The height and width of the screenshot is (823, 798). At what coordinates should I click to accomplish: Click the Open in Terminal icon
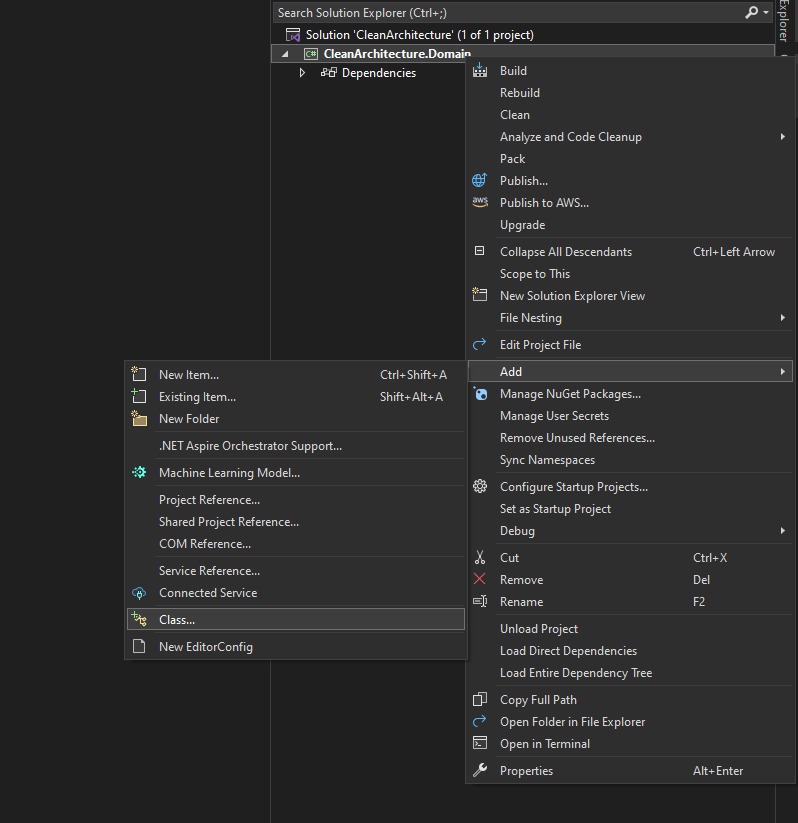tap(480, 743)
